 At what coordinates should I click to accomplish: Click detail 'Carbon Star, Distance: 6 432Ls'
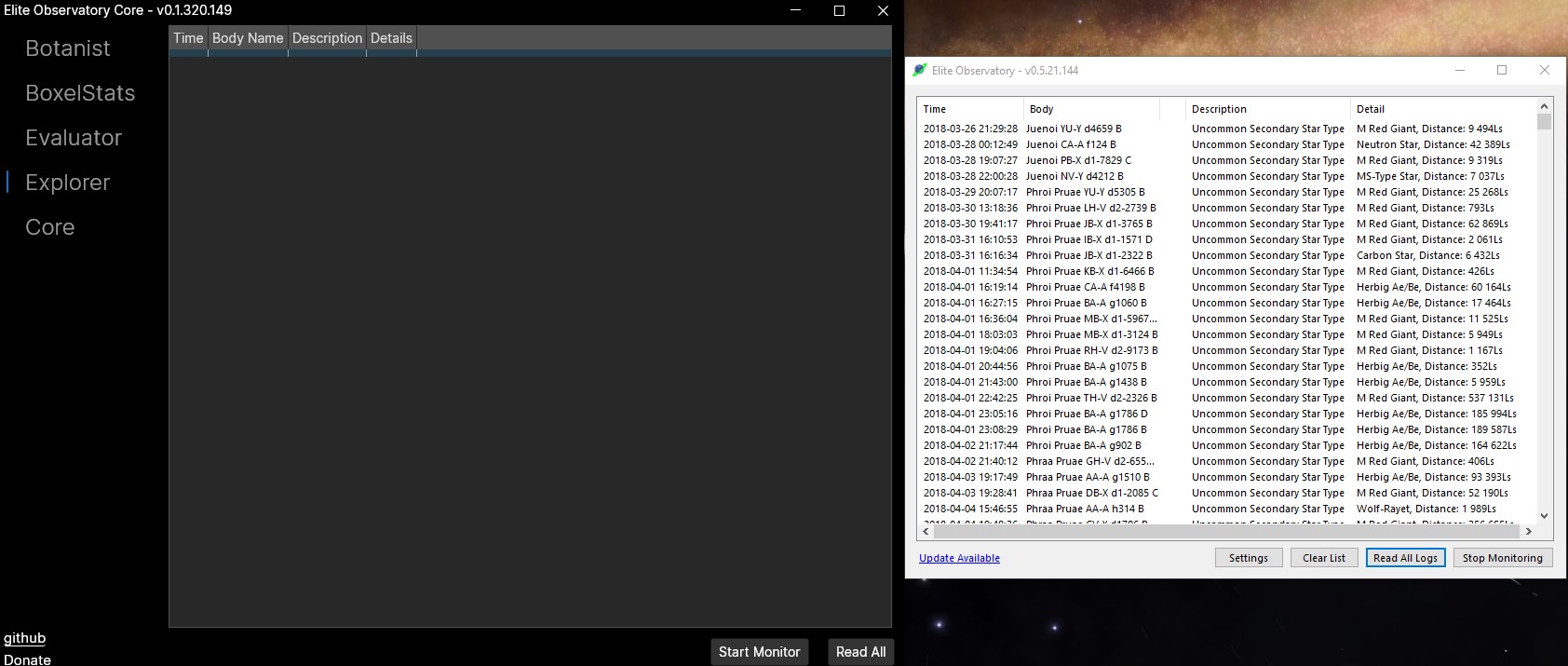(x=1428, y=255)
